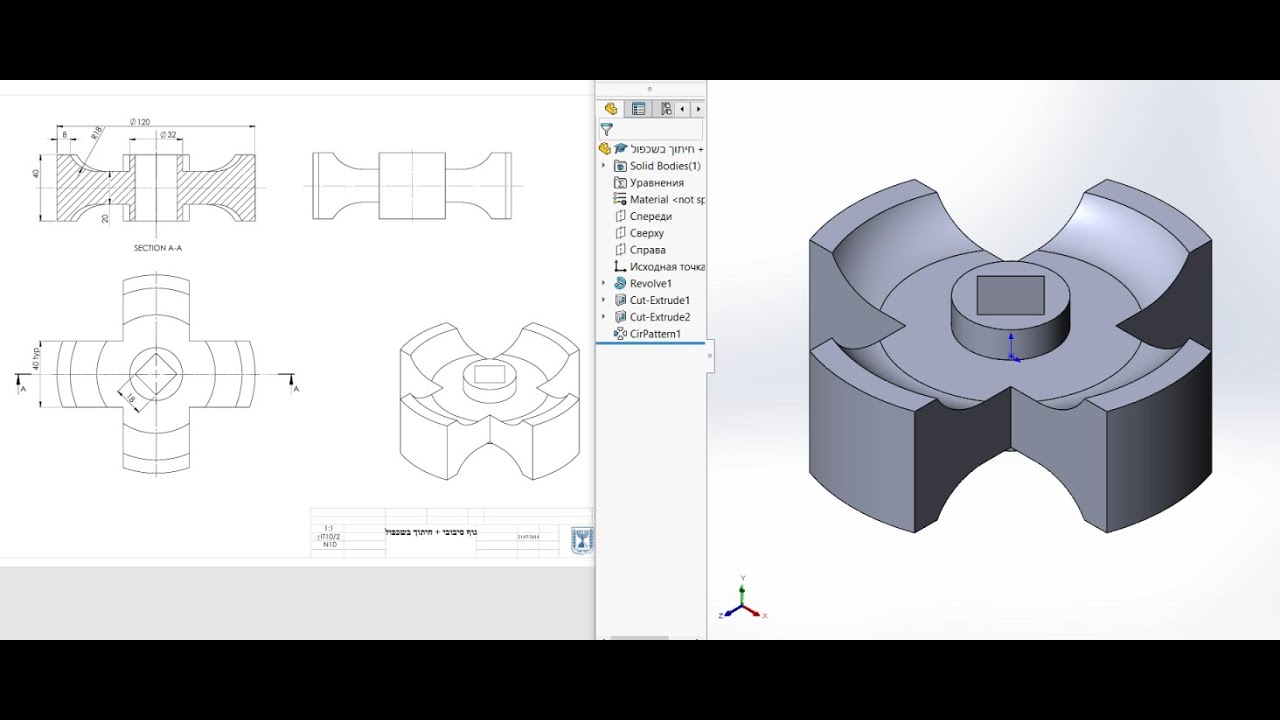Click the Revolve1 feature icon
This screenshot has height=720, width=1280.
click(620, 284)
